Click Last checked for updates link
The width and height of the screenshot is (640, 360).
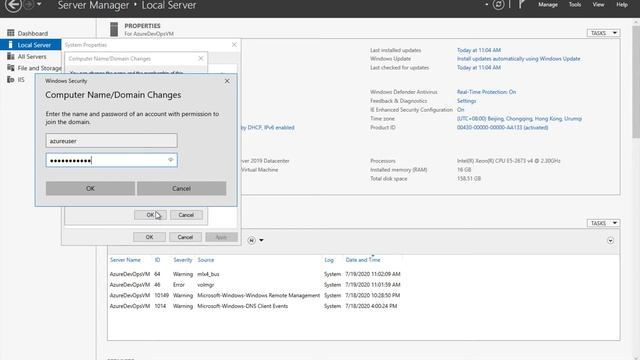click(x=478, y=68)
